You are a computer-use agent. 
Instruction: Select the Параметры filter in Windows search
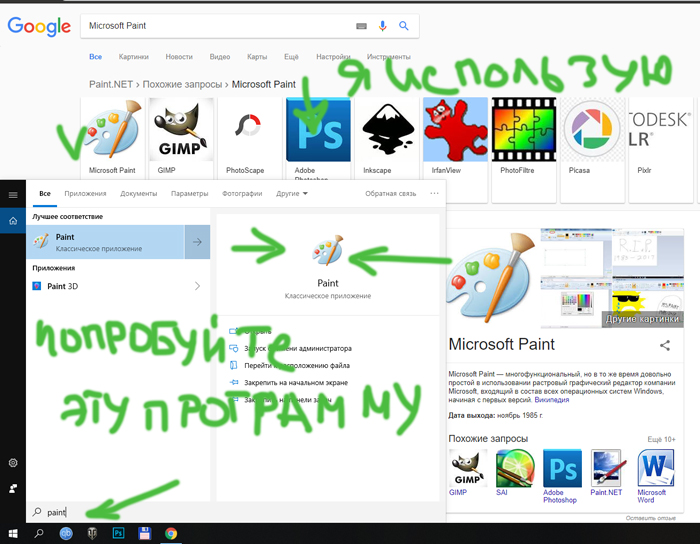tap(189, 193)
